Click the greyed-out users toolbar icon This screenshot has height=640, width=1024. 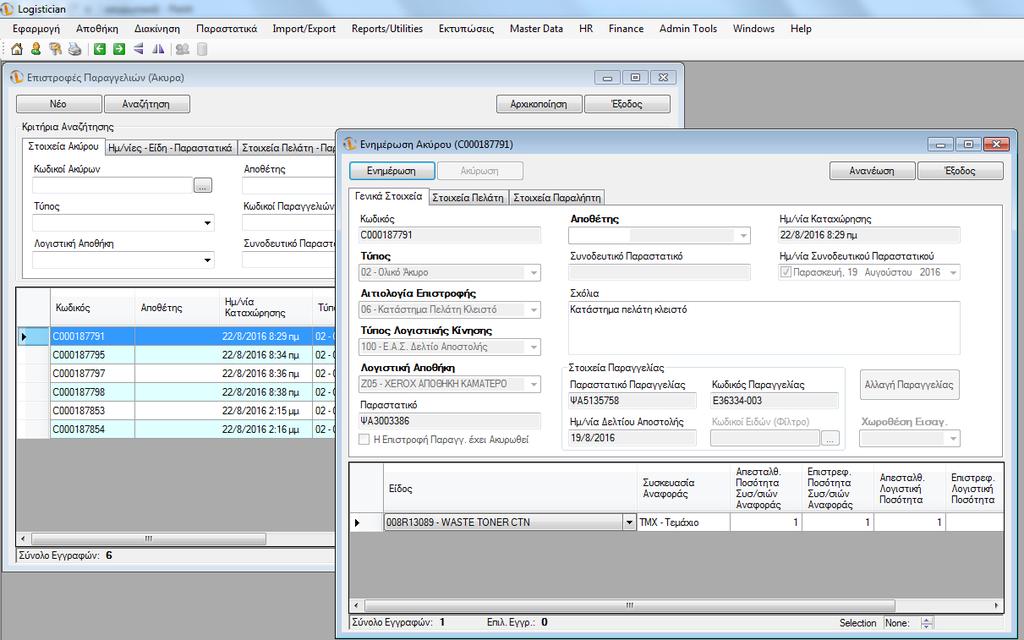click(182, 49)
